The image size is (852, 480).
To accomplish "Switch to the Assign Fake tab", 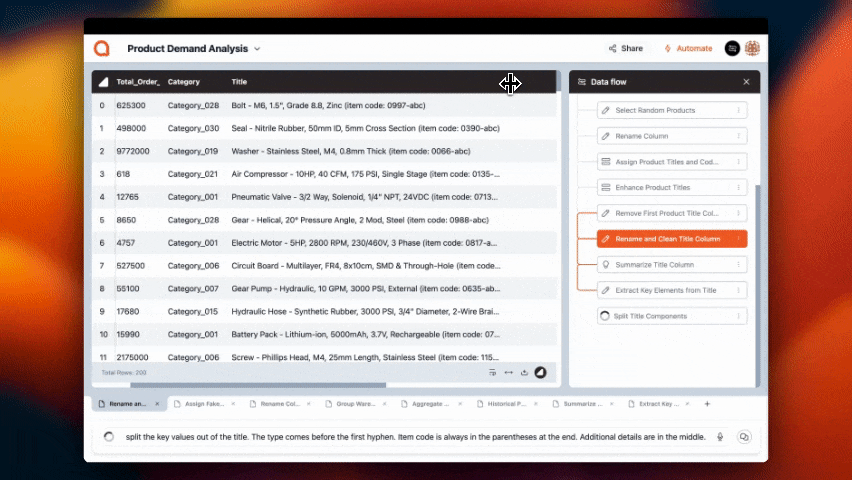I will tap(205, 404).
